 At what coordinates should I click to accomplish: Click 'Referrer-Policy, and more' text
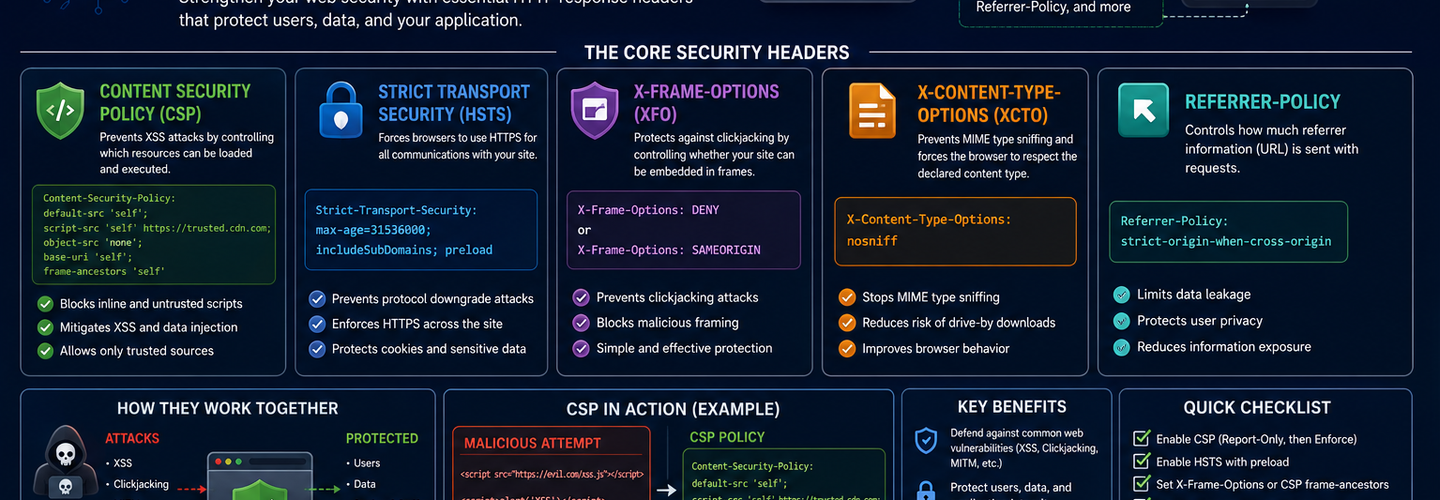1053,7
